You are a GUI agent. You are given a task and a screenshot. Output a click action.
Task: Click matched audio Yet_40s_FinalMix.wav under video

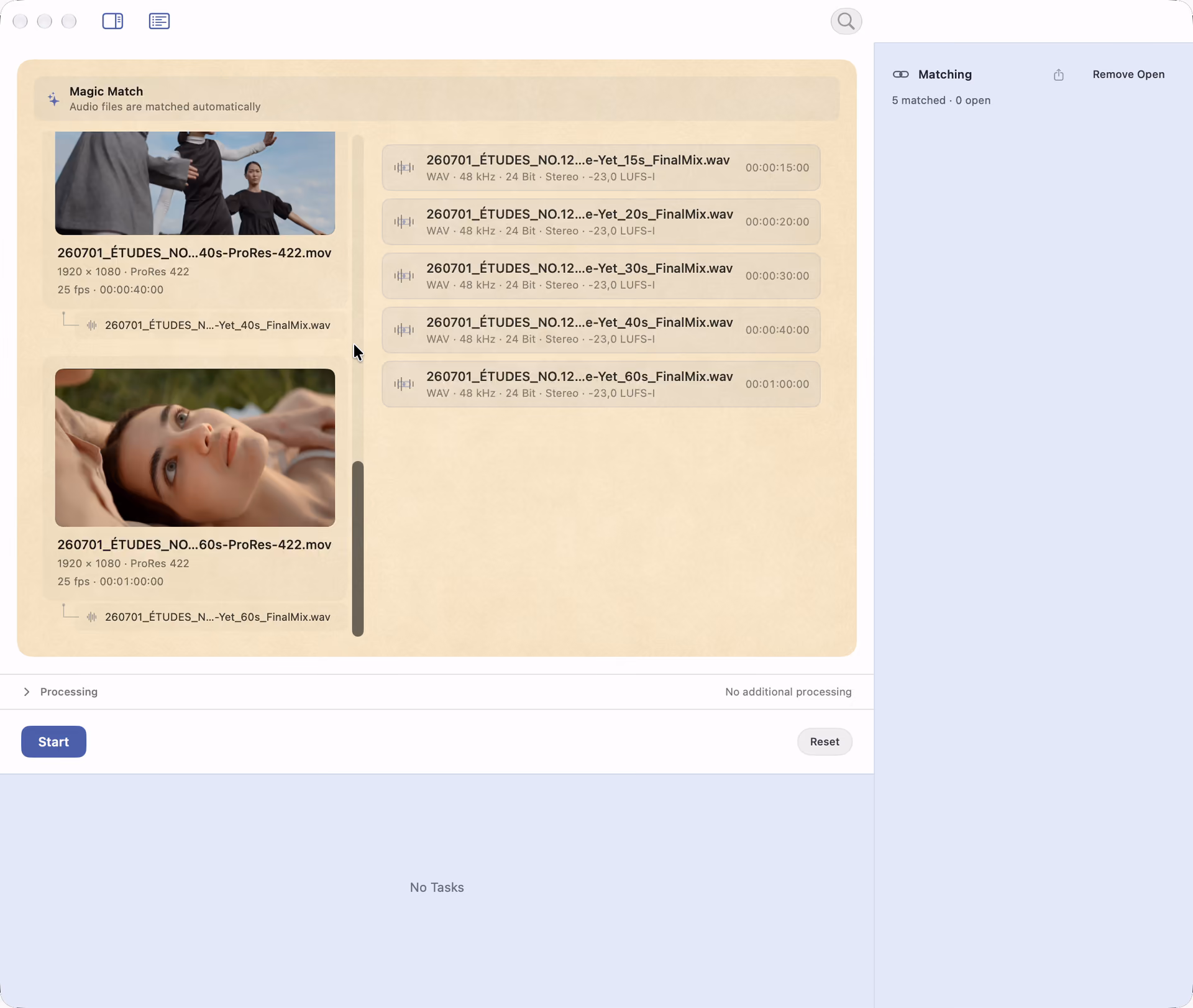pos(211,325)
